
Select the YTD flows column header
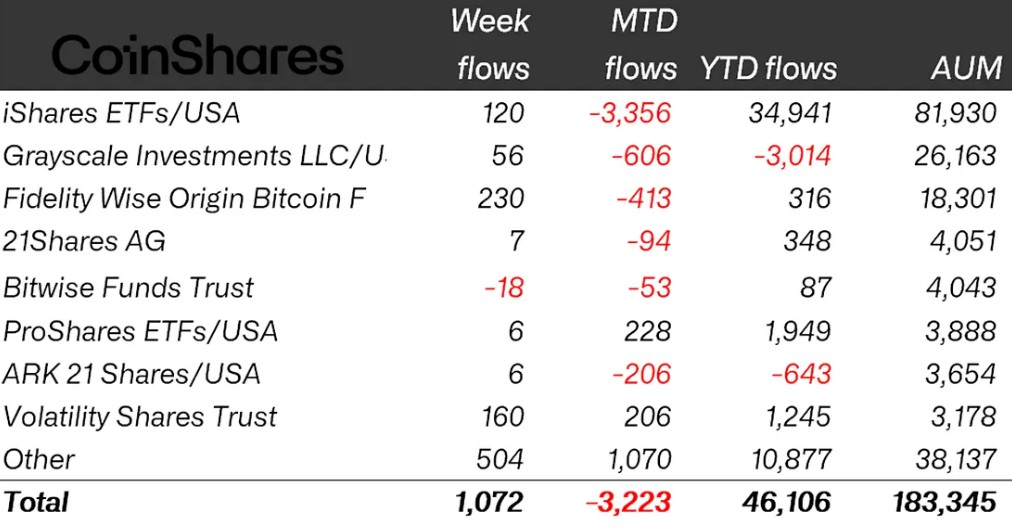(768, 68)
